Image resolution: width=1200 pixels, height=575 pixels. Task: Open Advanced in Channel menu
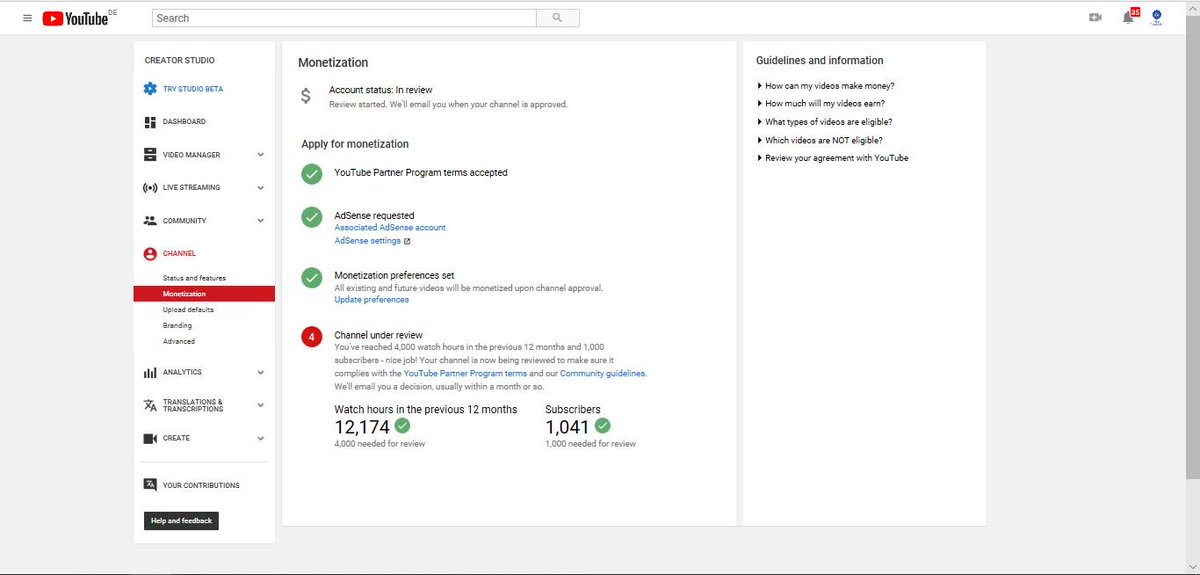tap(179, 342)
